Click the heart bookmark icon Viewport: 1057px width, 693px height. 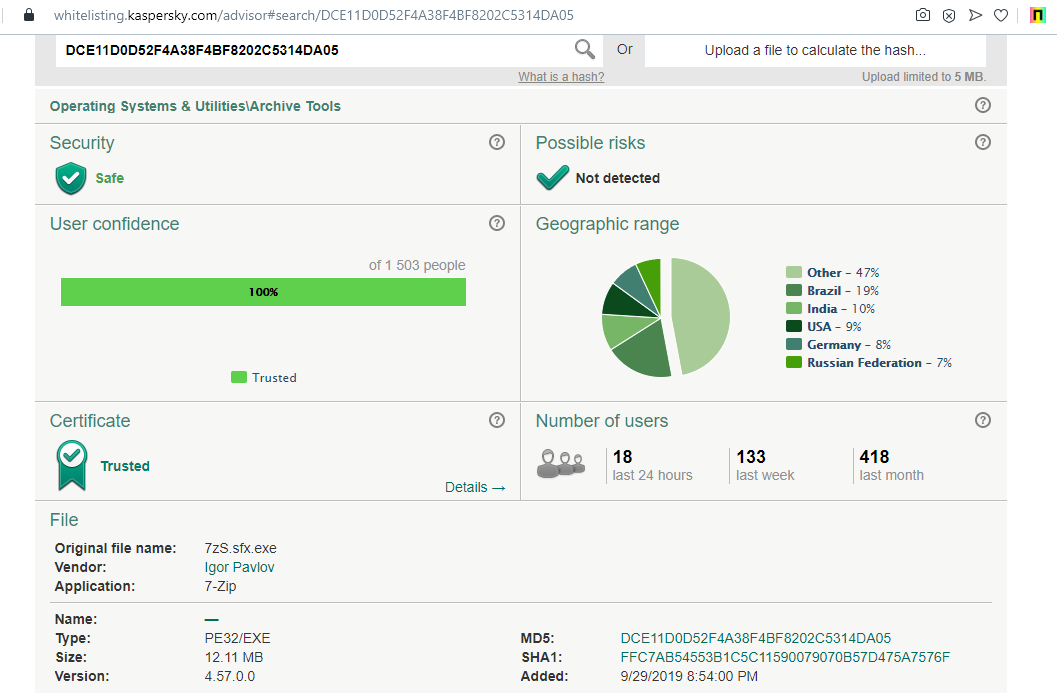[x=1001, y=15]
